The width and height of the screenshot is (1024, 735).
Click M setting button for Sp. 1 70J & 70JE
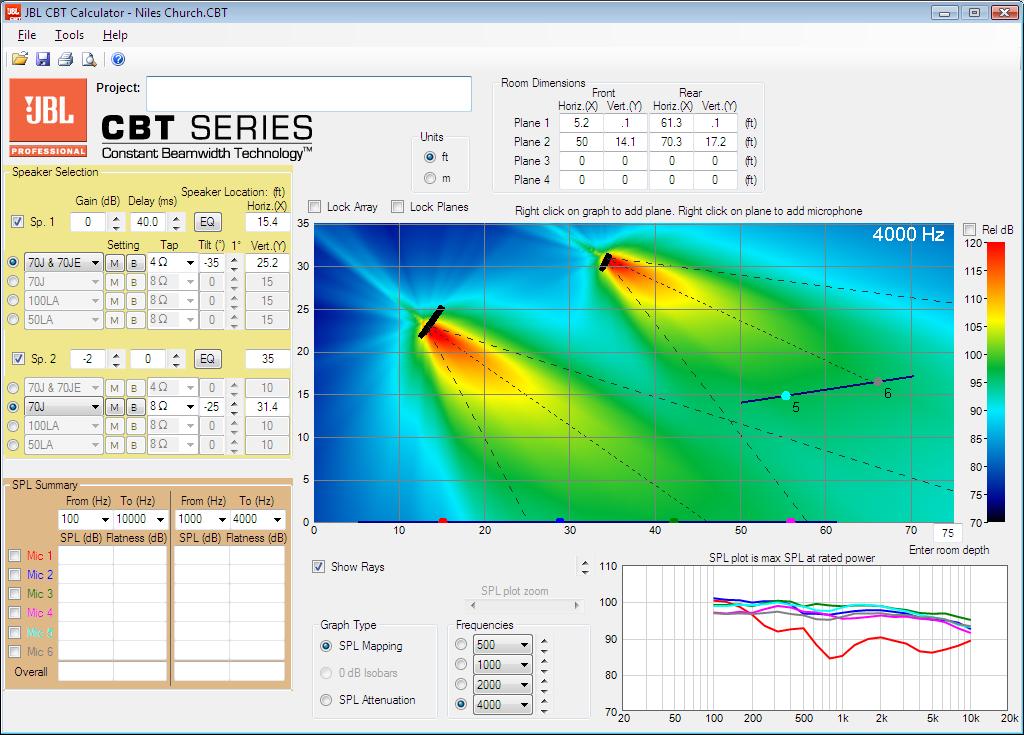coord(115,263)
